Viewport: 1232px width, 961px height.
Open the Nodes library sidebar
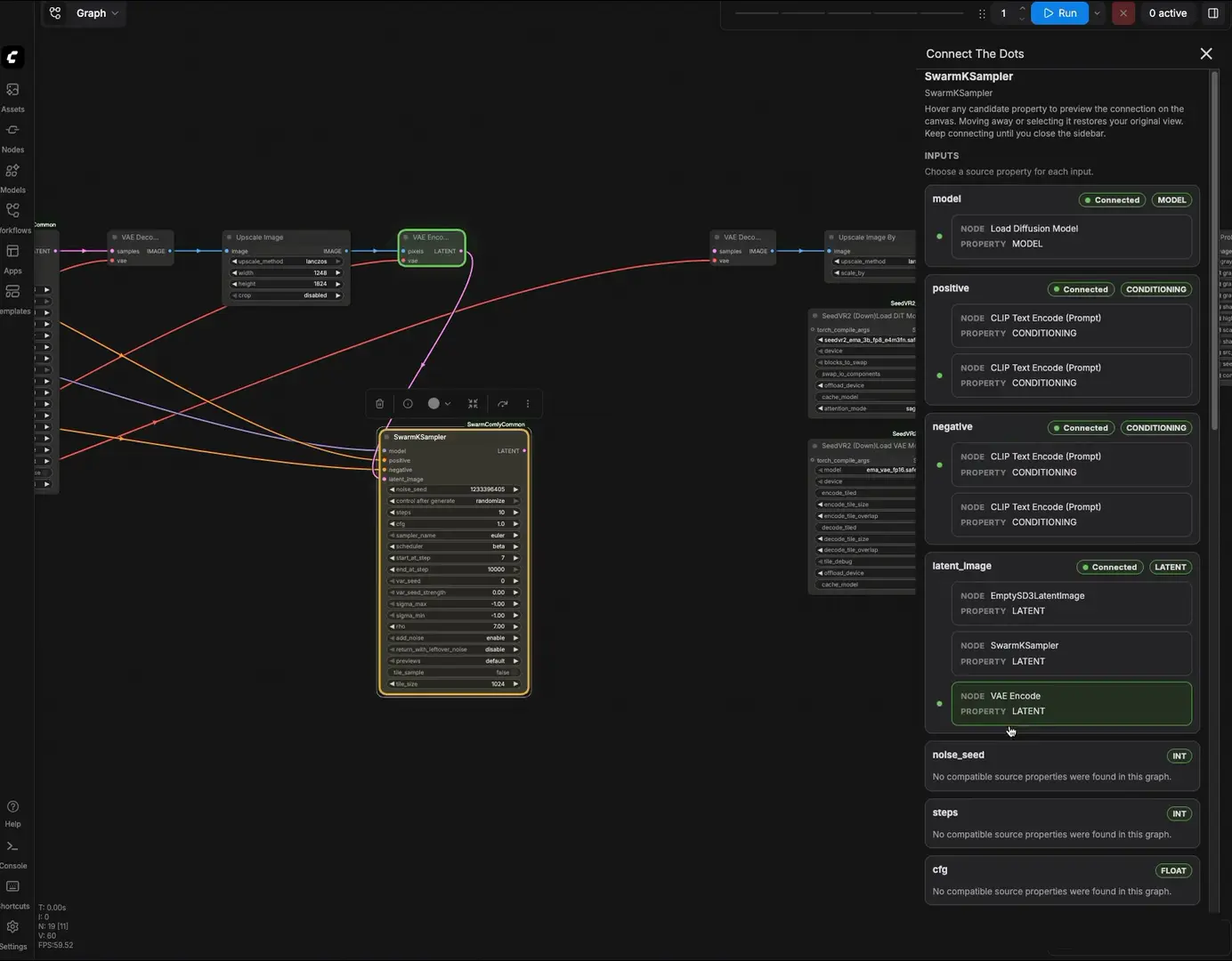pyautogui.click(x=12, y=138)
